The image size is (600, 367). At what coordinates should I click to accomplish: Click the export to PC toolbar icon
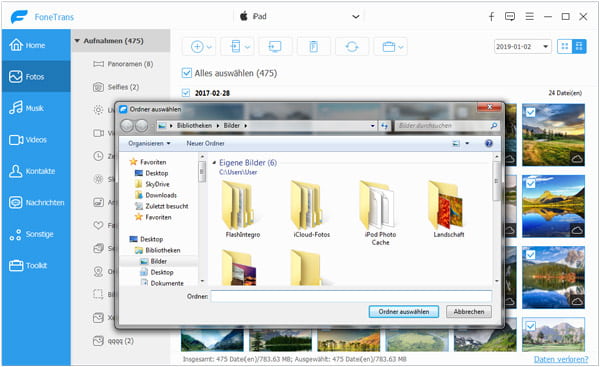[x=275, y=47]
